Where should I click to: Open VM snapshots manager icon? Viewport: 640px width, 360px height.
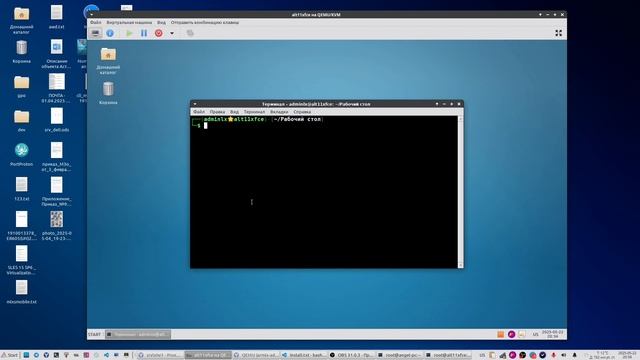190,33
